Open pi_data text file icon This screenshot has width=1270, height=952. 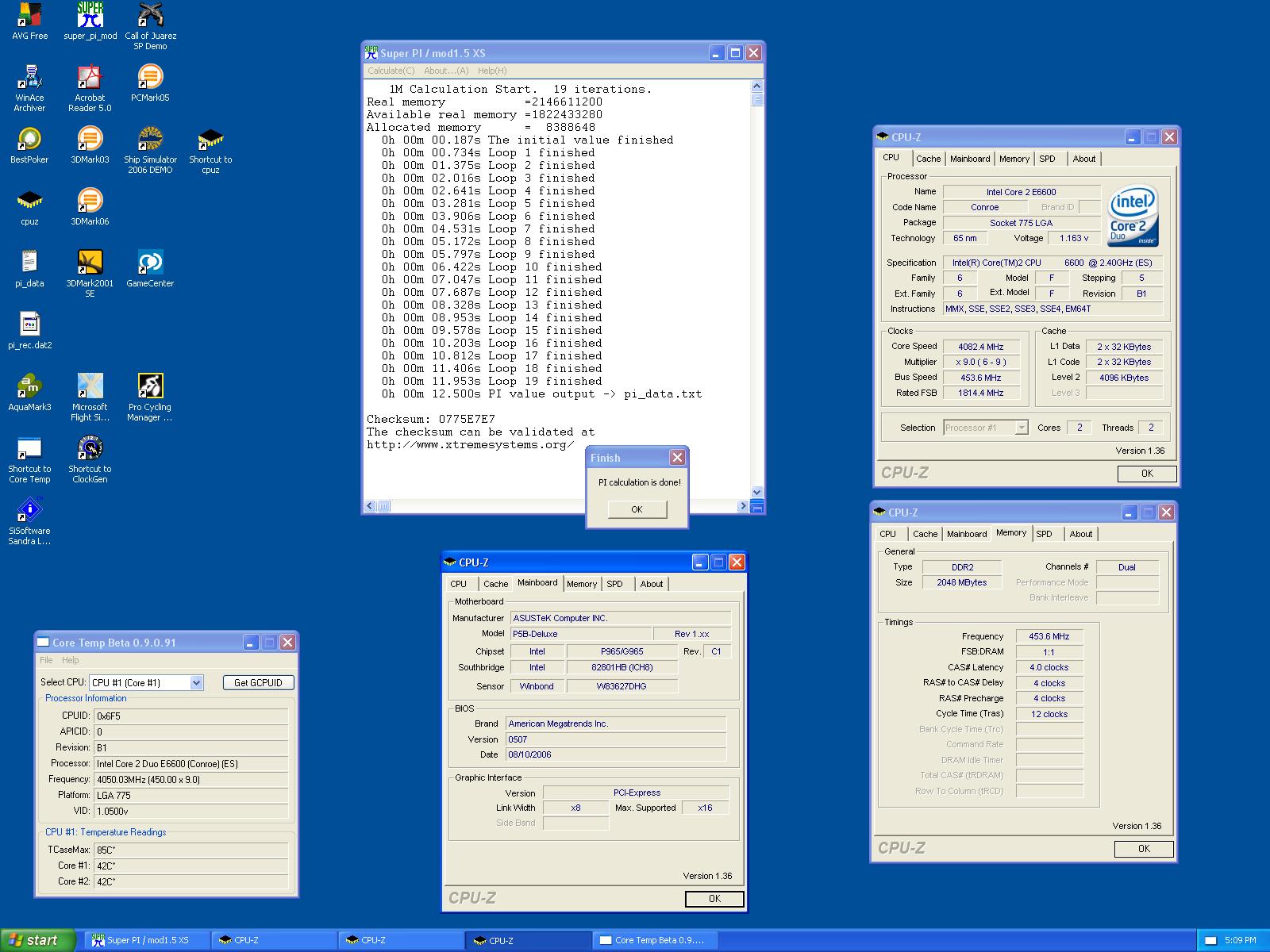tap(29, 269)
